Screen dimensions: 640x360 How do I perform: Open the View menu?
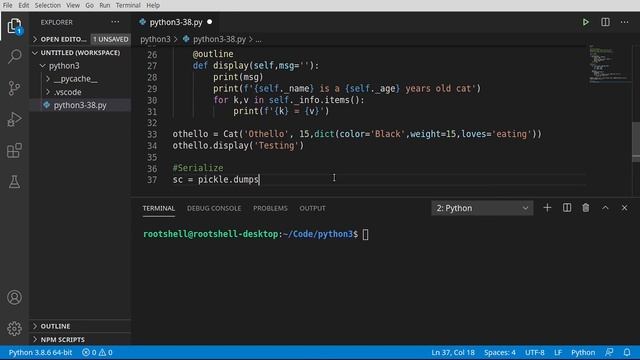pyautogui.click(x=73, y=5)
